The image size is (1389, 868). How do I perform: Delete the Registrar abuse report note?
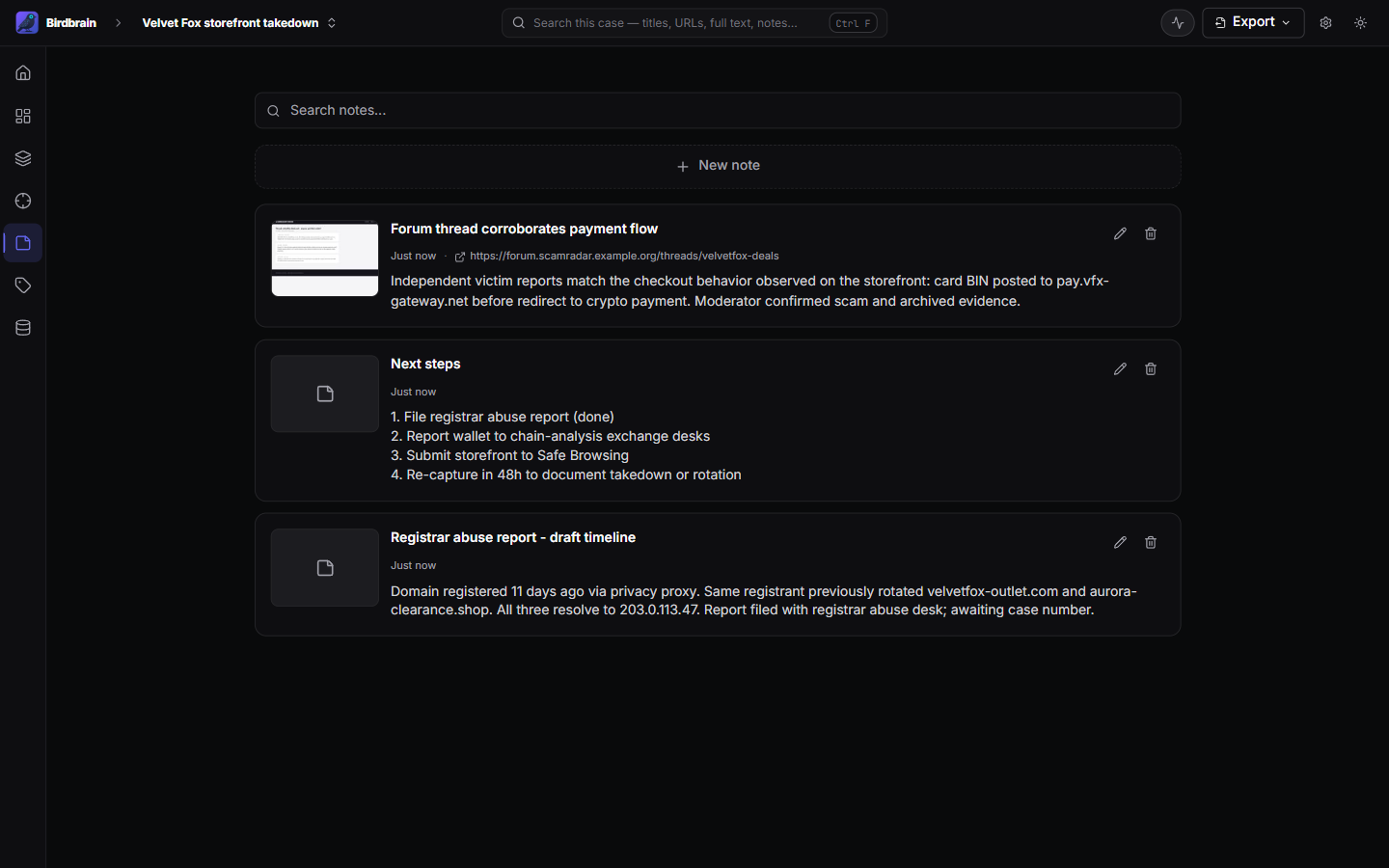pos(1151,542)
